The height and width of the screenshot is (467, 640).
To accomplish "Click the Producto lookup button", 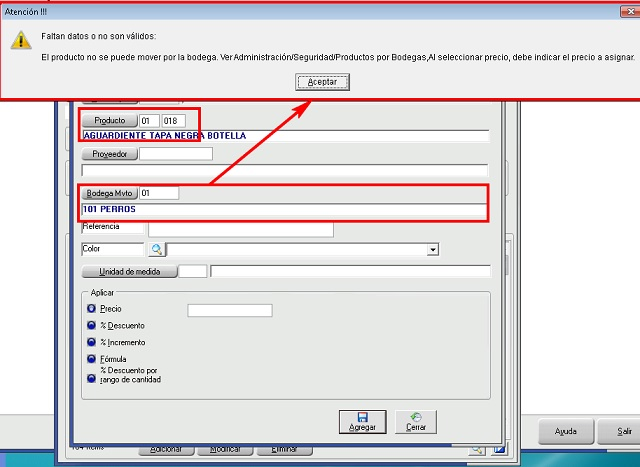I will coord(109,120).
